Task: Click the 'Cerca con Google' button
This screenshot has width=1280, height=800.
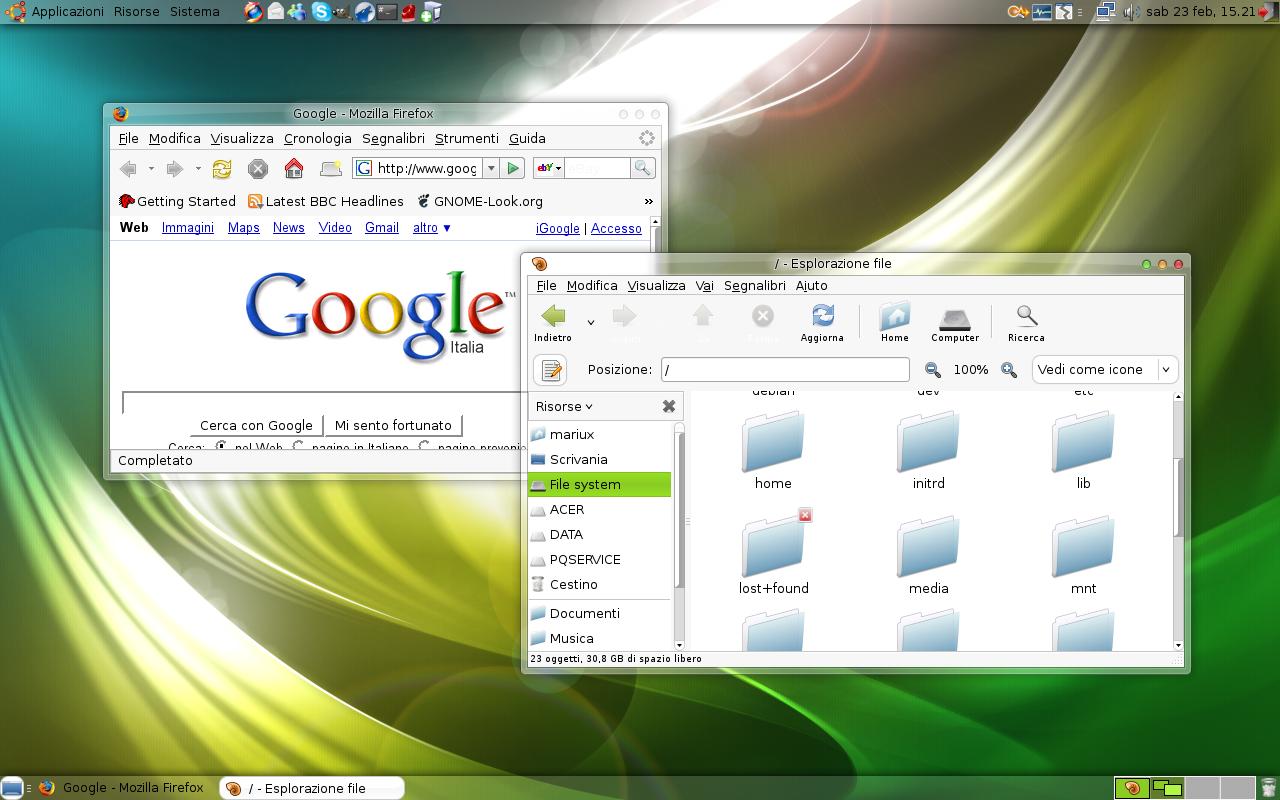Action: coord(256,425)
